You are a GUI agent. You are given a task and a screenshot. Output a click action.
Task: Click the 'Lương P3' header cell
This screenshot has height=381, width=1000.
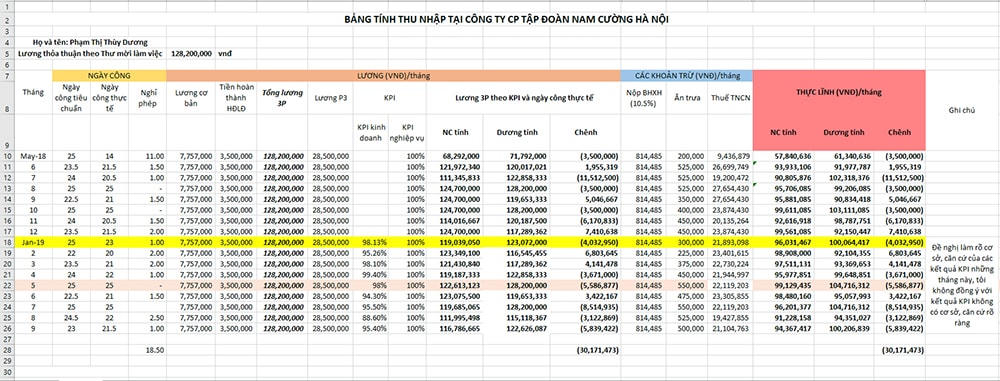tap(330, 98)
